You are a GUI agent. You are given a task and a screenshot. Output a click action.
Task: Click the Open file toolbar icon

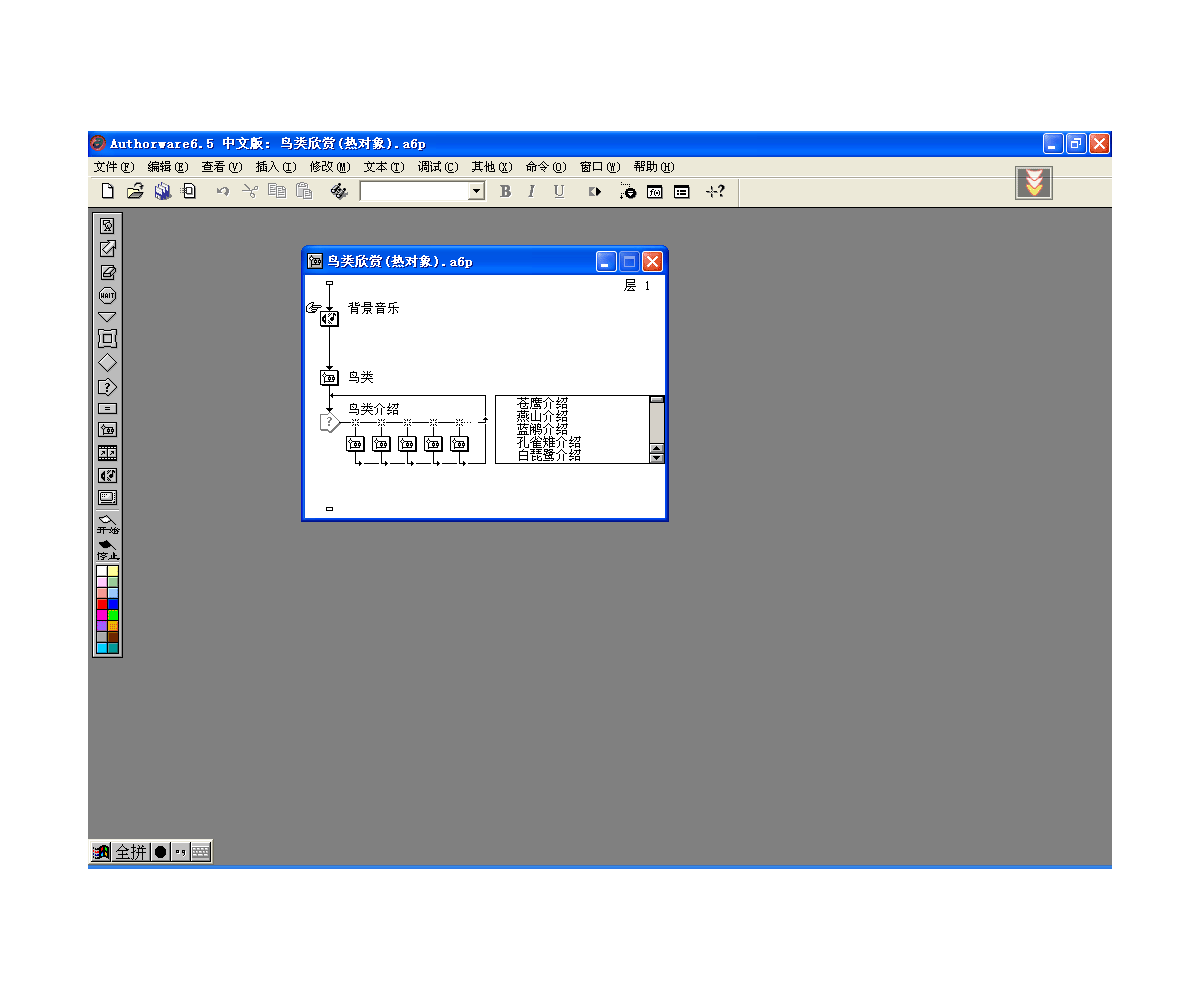coord(135,191)
